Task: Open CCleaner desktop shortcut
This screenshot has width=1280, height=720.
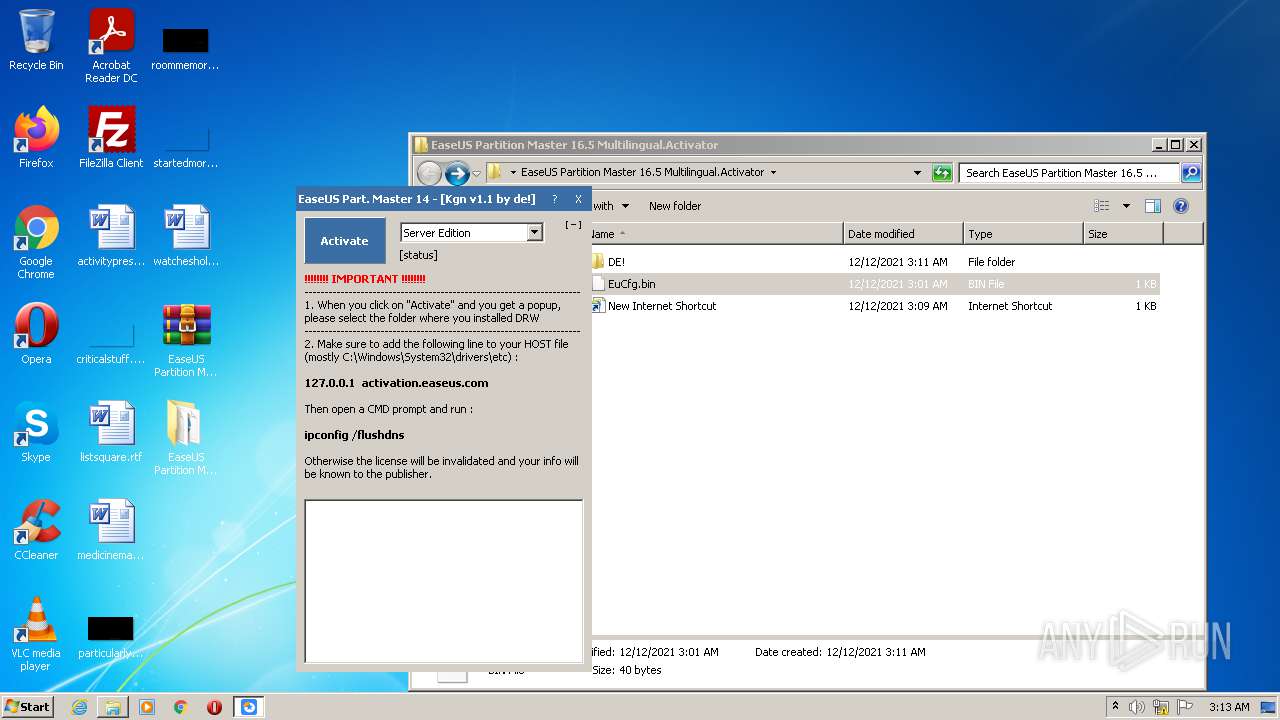Action: [36, 529]
